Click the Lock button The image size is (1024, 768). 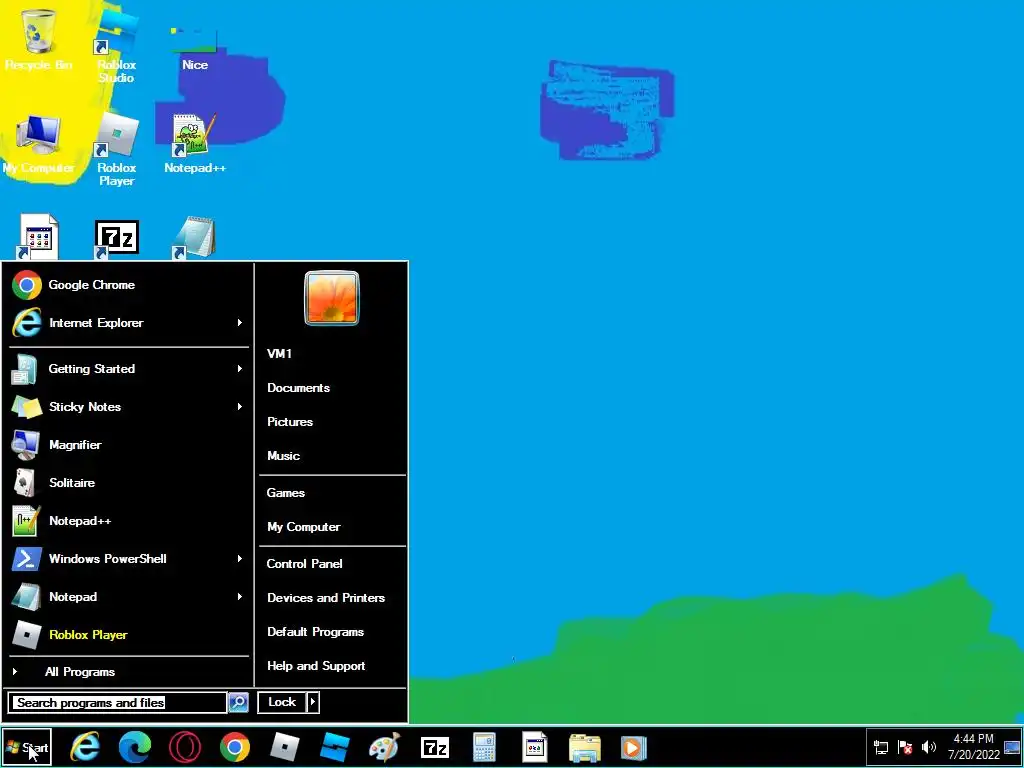(282, 702)
